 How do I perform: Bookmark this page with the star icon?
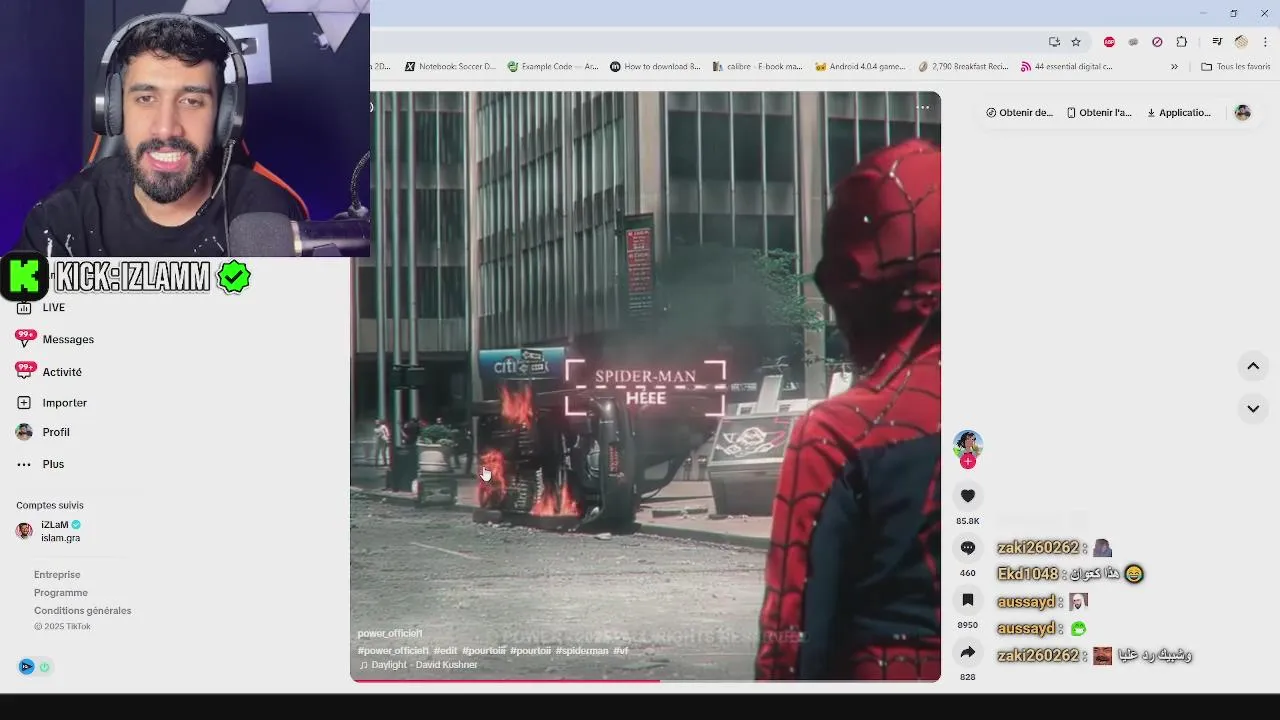click(x=1076, y=42)
